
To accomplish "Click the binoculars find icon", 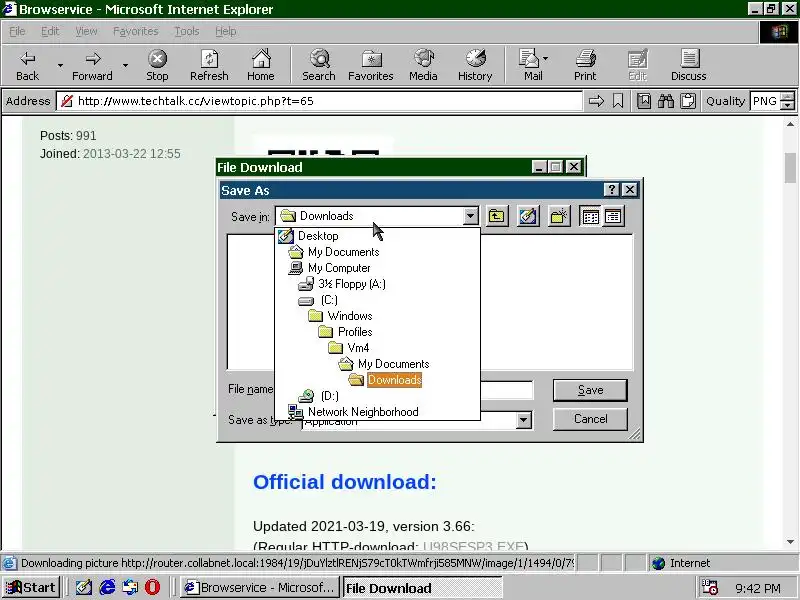I will (x=666, y=101).
